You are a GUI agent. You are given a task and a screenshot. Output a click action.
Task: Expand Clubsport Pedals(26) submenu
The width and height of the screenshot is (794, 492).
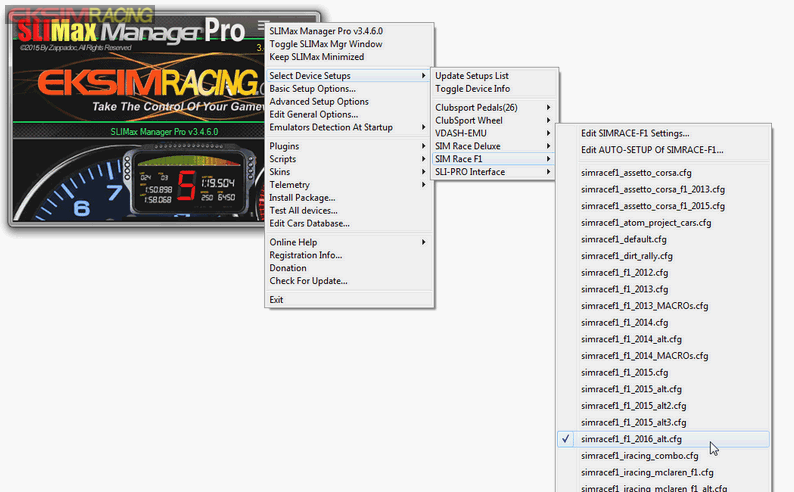[494, 107]
